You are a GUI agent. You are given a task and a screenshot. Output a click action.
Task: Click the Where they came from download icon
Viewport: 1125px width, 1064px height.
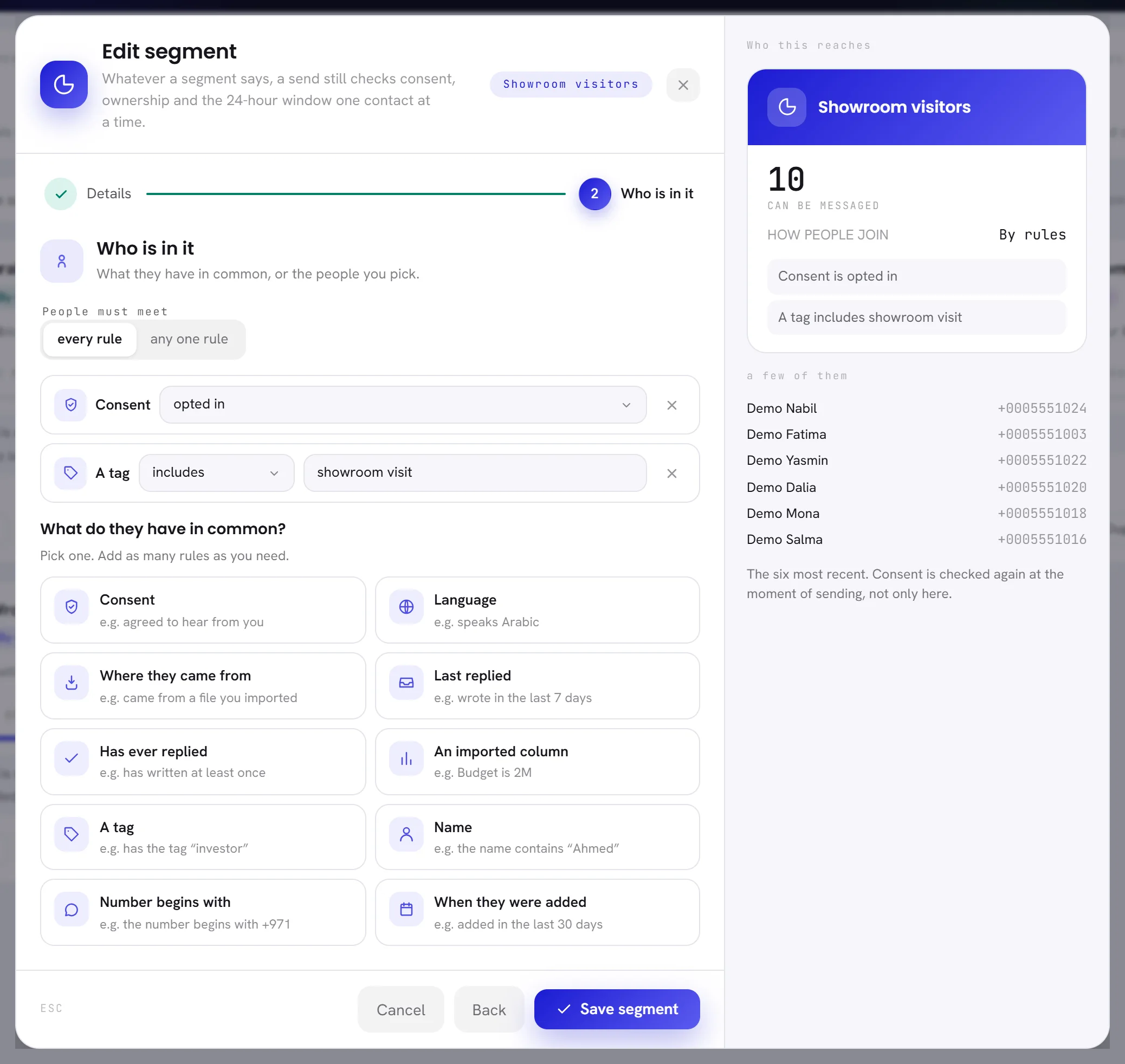pos(72,682)
